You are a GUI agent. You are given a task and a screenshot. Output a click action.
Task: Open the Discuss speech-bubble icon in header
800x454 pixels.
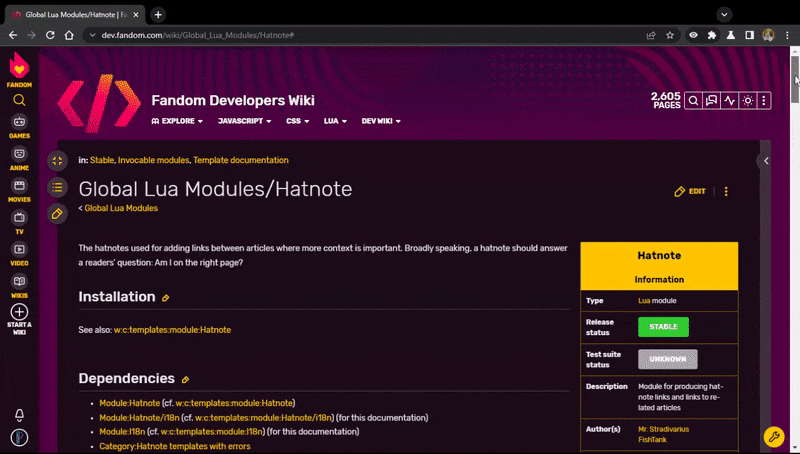click(x=711, y=101)
